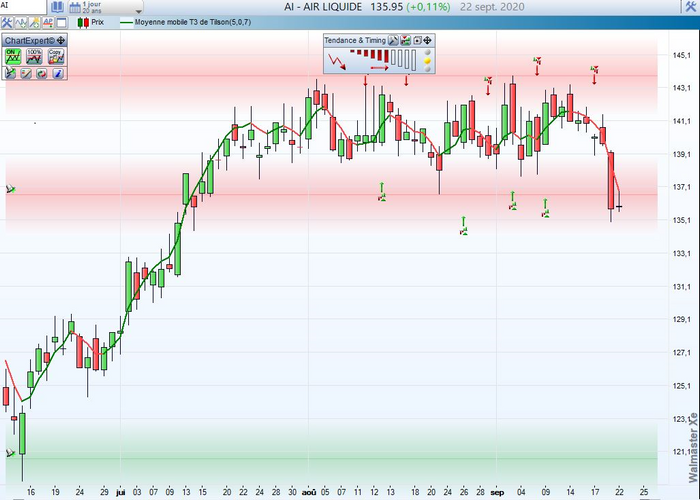This screenshot has height=500, width=700.
Task: Click the red horizontal timing arrow
Action: tap(379, 68)
